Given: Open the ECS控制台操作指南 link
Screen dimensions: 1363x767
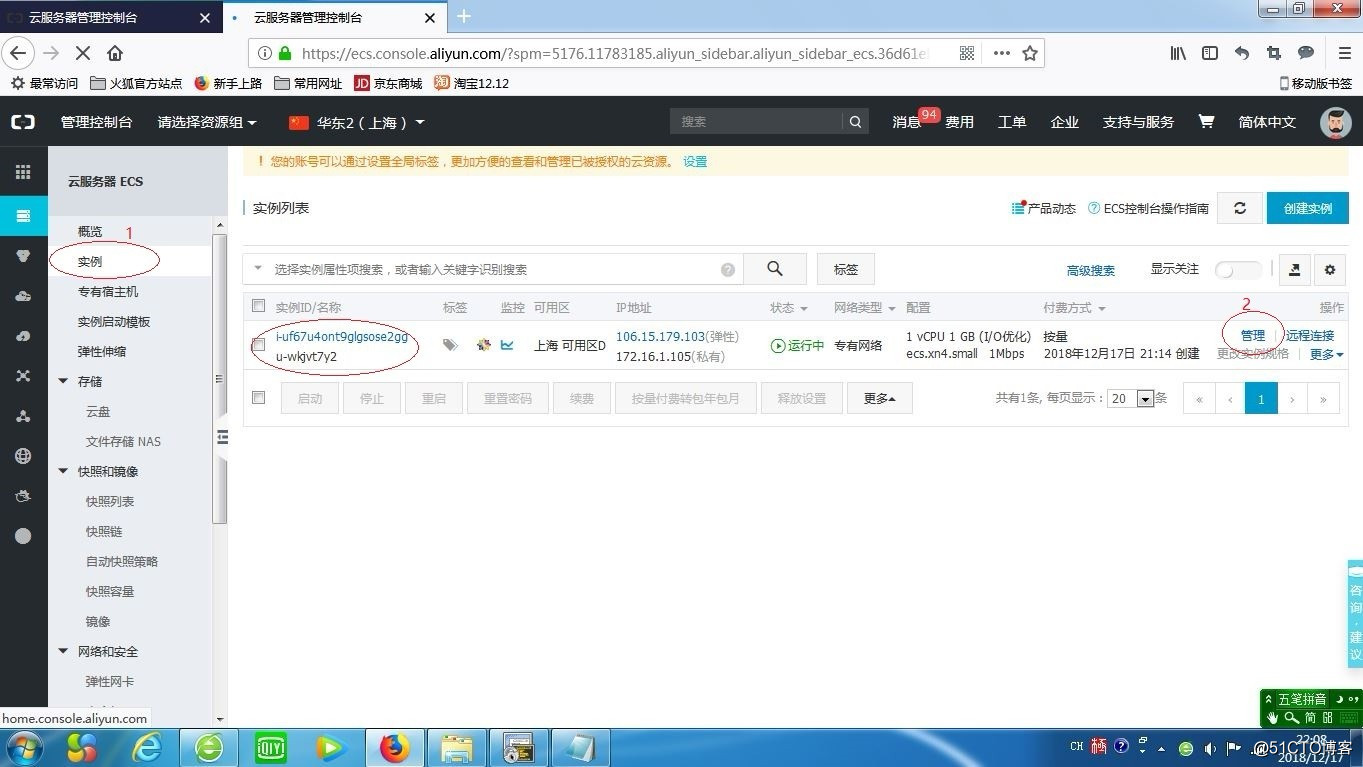Looking at the screenshot, I should [1149, 208].
